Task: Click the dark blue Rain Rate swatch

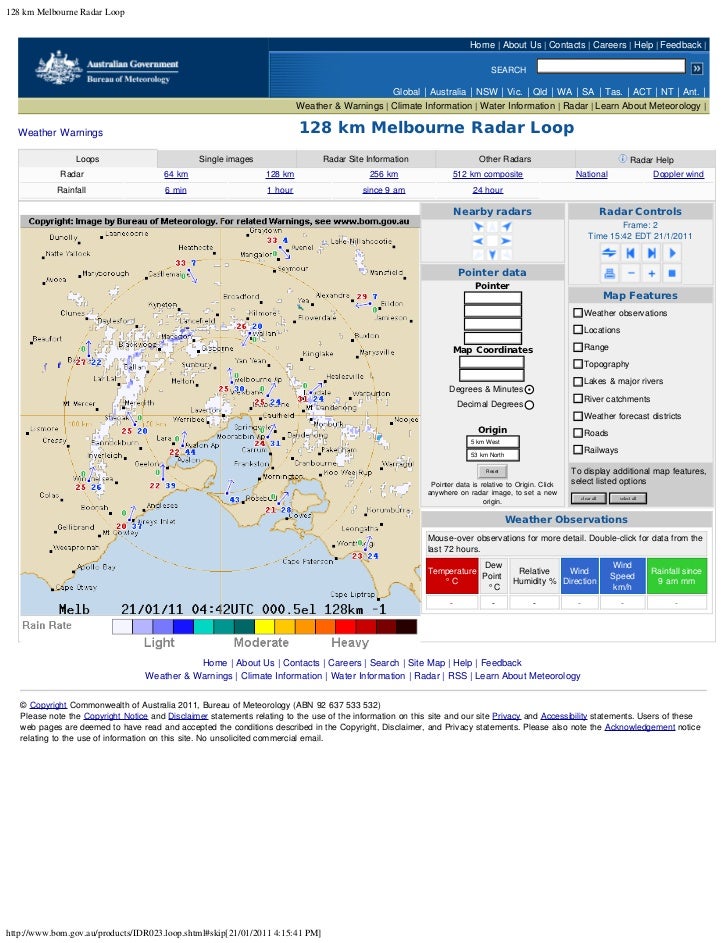Action: click(x=183, y=627)
